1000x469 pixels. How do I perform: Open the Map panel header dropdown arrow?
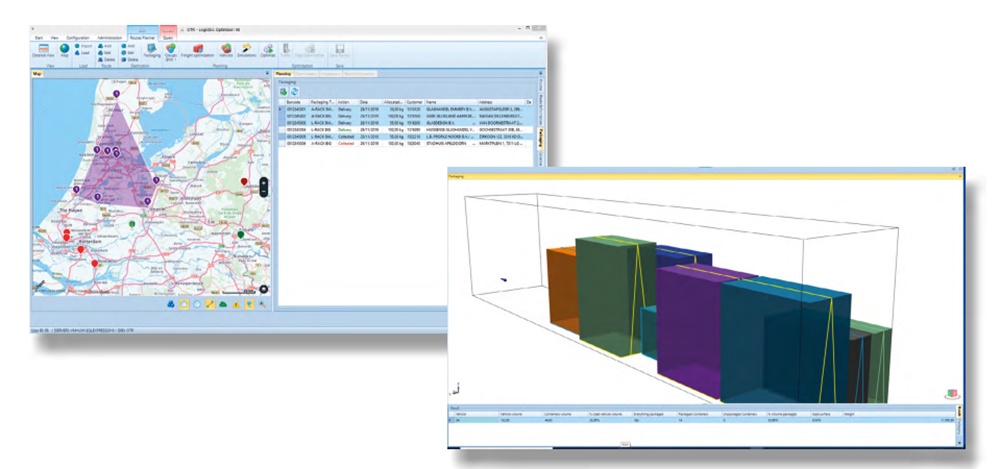tap(268, 74)
